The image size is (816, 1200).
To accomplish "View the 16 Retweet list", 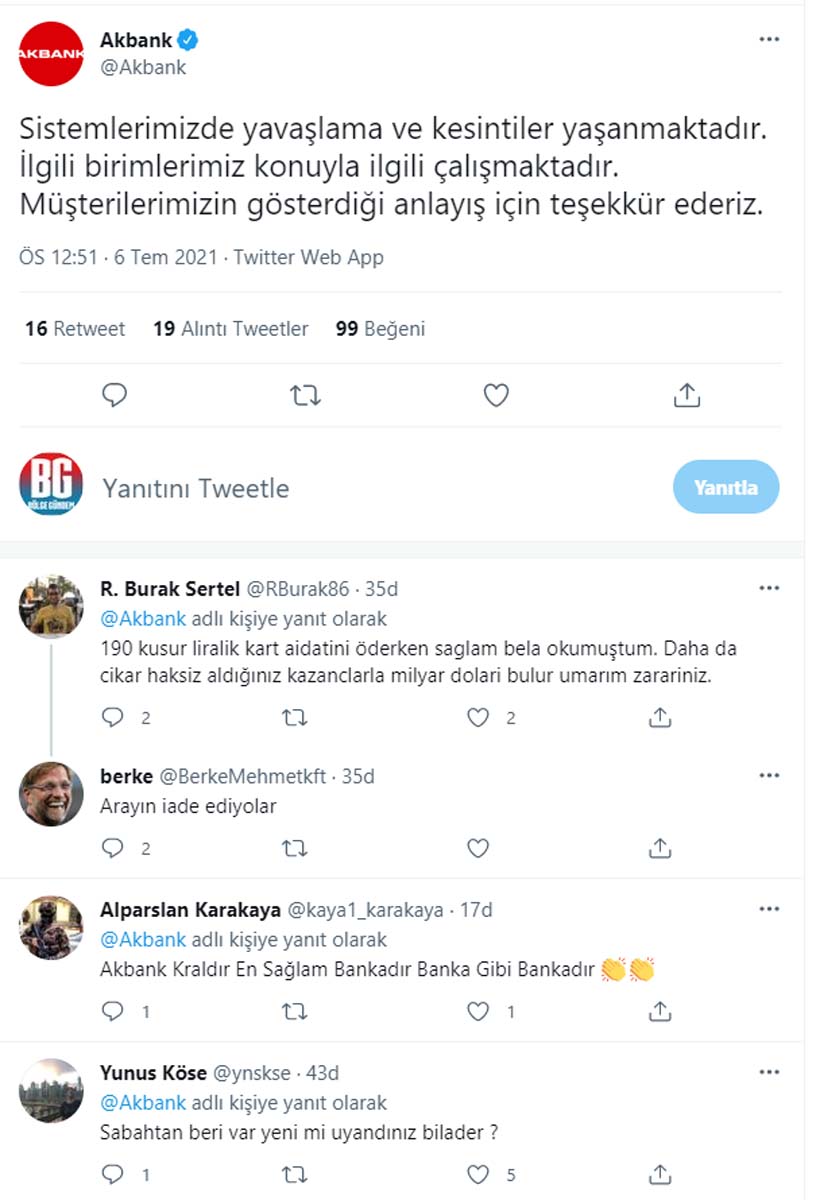I will pos(74,328).
